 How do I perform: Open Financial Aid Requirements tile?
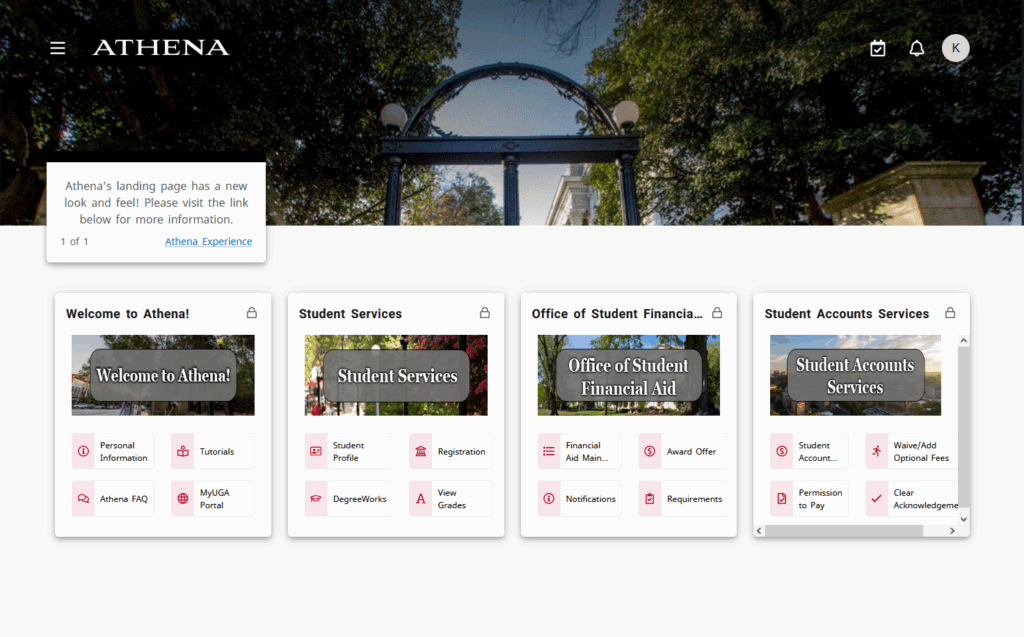683,499
